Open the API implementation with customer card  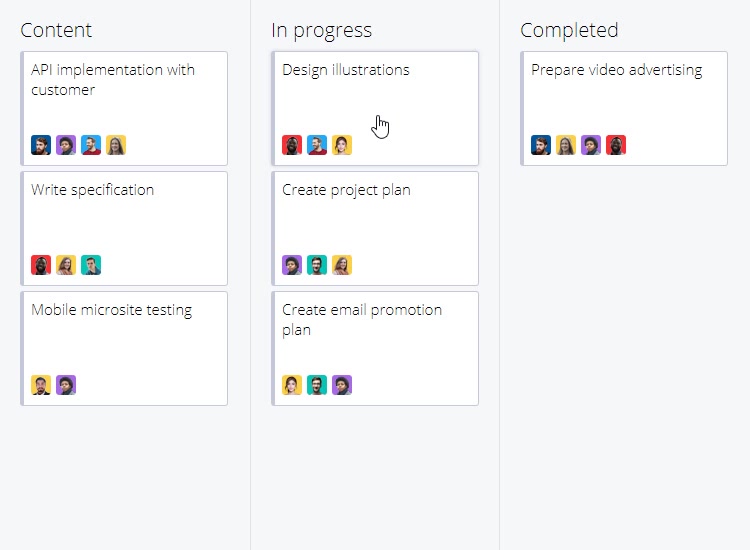pyautogui.click(x=124, y=109)
